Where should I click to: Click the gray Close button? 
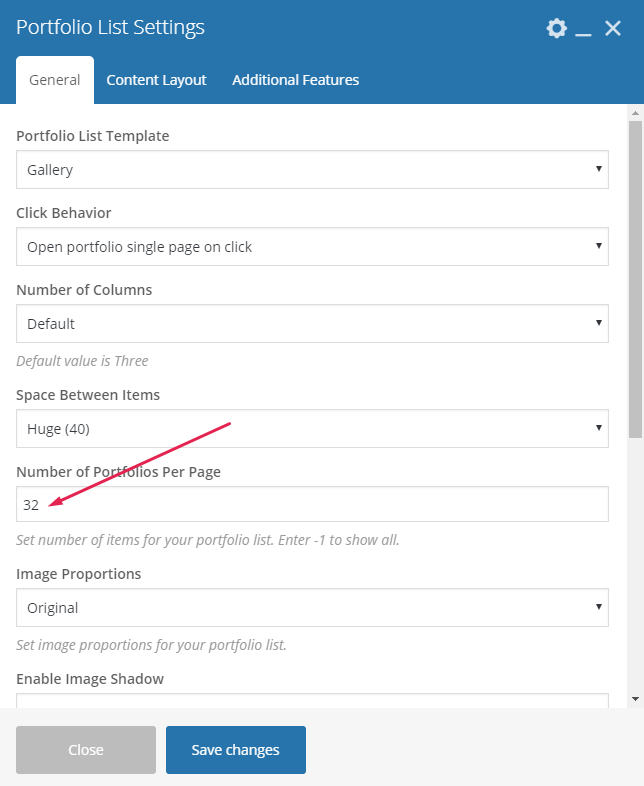pyautogui.click(x=86, y=750)
